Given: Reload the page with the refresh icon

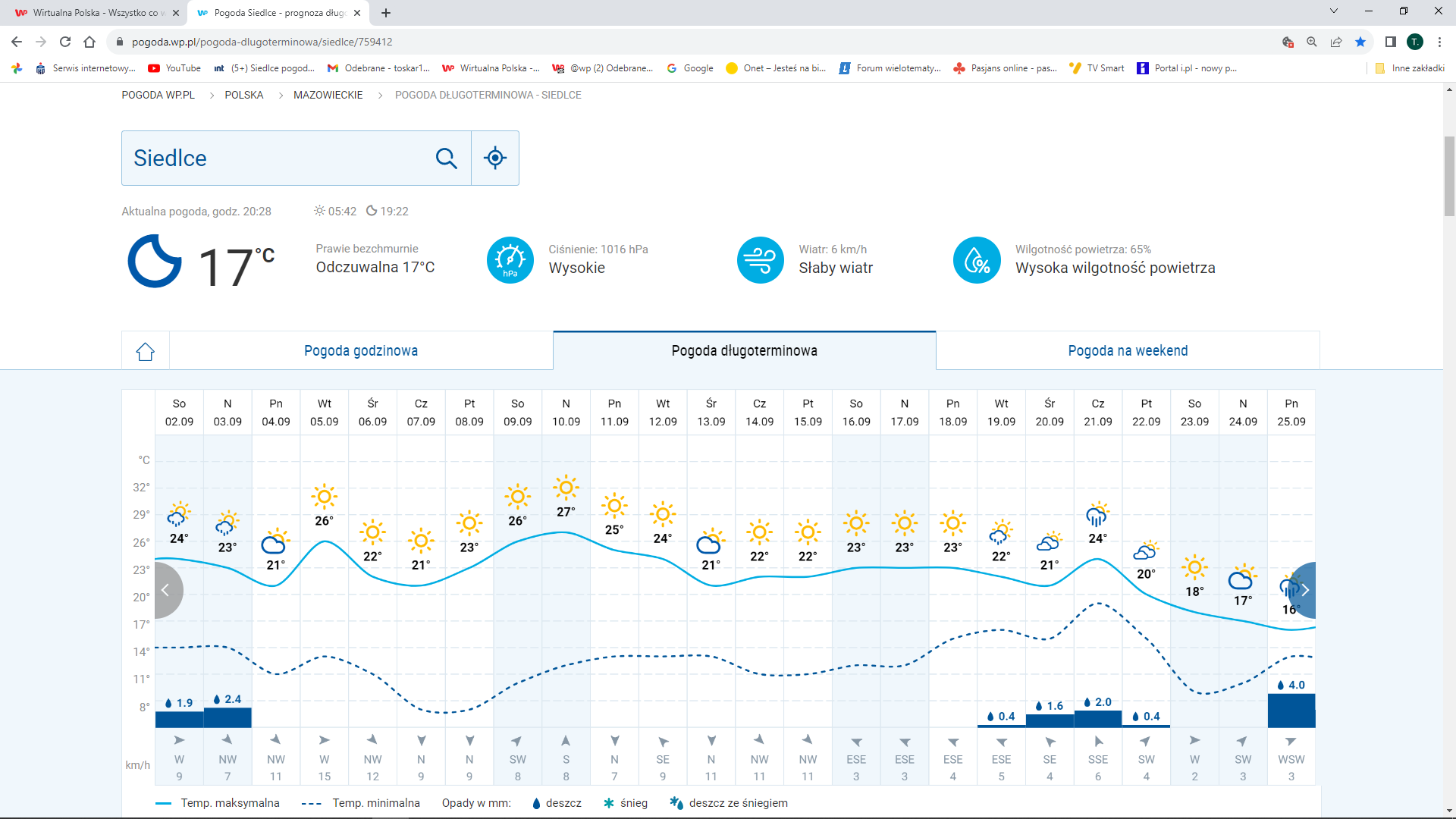Looking at the screenshot, I should 65,42.
